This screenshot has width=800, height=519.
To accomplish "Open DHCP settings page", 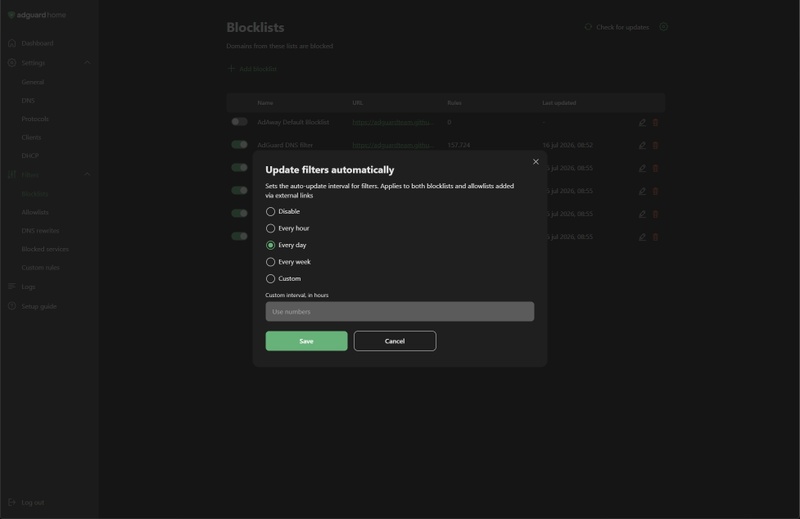I will click(30, 156).
